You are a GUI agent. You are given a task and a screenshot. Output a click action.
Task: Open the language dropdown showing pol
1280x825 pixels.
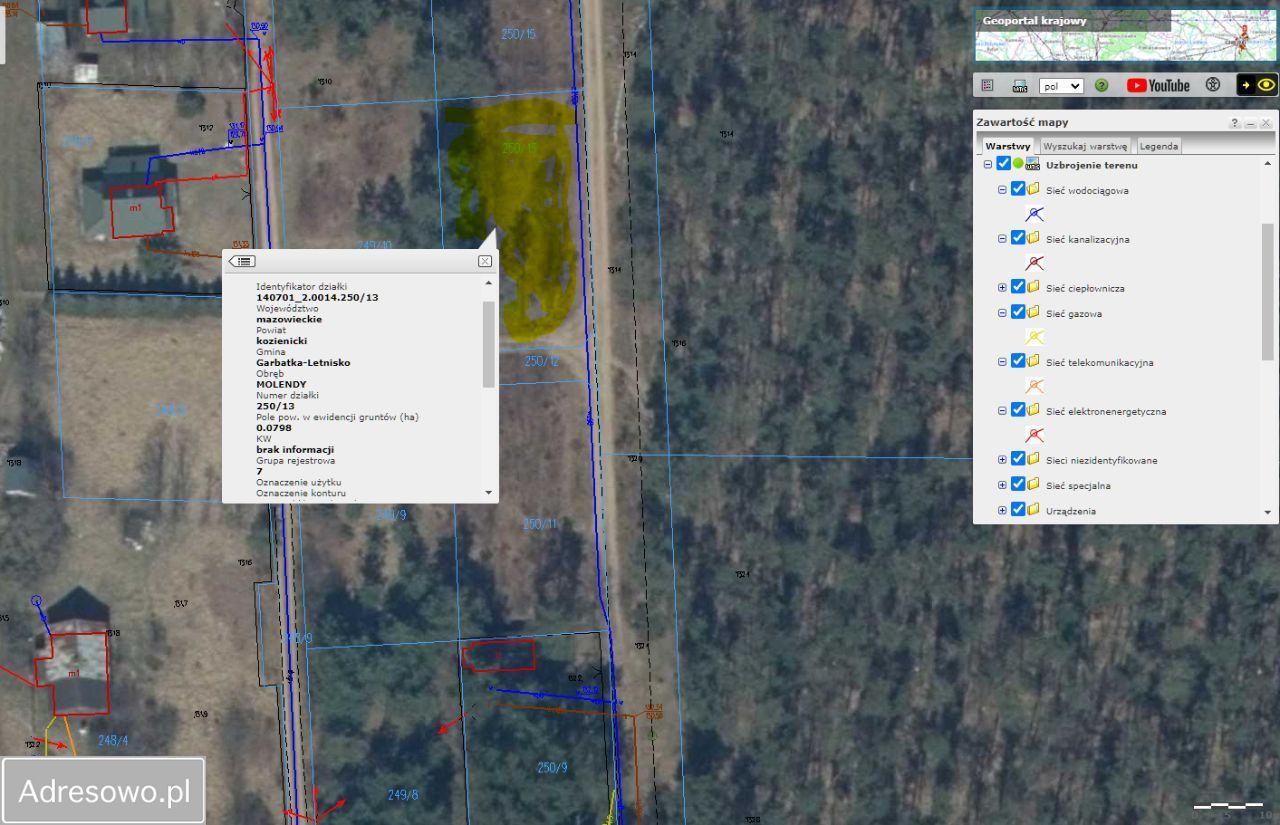point(1061,86)
